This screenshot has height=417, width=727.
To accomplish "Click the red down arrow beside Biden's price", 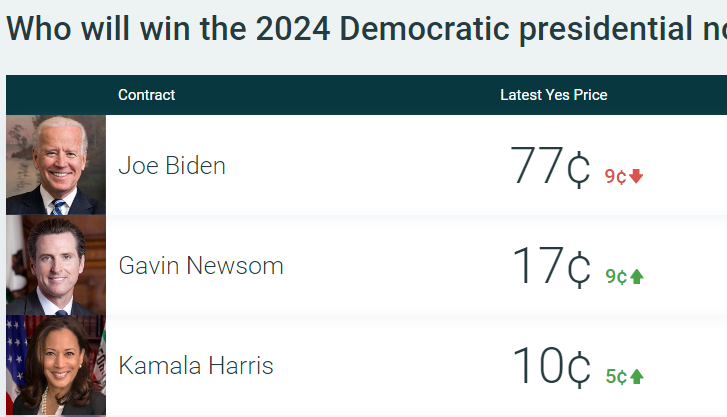I will [636, 177].
